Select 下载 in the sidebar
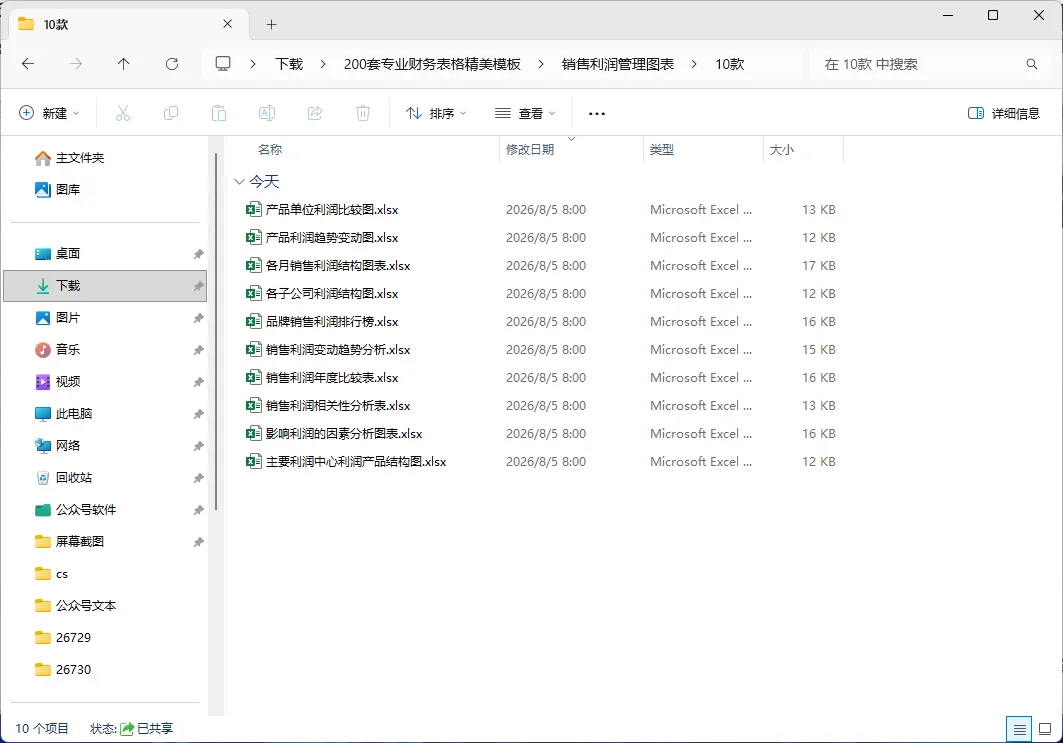1063x743 pixels. click(x=105, y=285)
